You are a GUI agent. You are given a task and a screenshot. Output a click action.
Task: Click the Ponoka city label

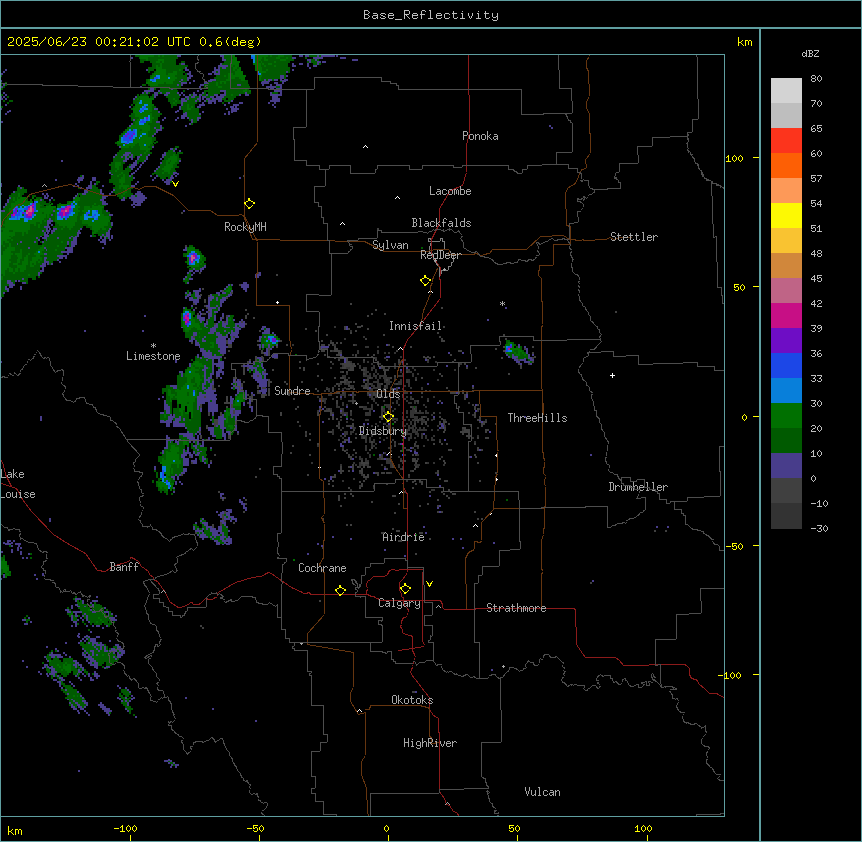480,136
